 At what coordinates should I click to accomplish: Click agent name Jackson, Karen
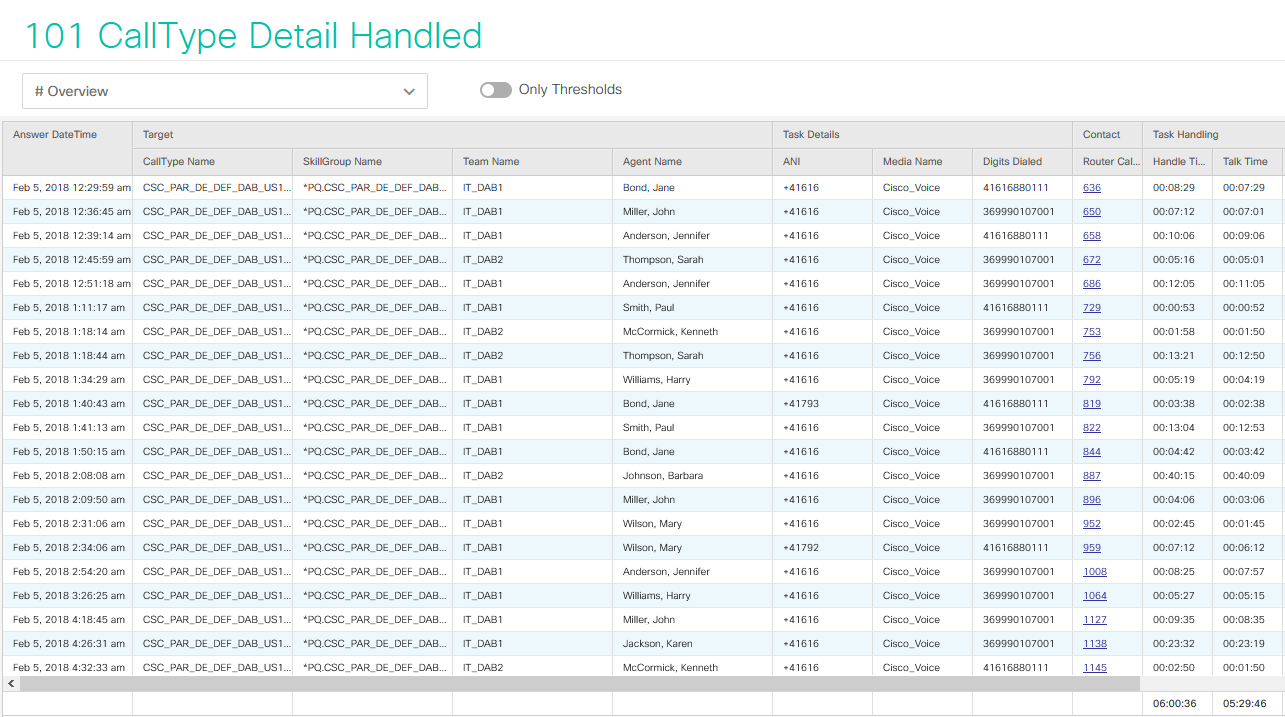[658, 644]
